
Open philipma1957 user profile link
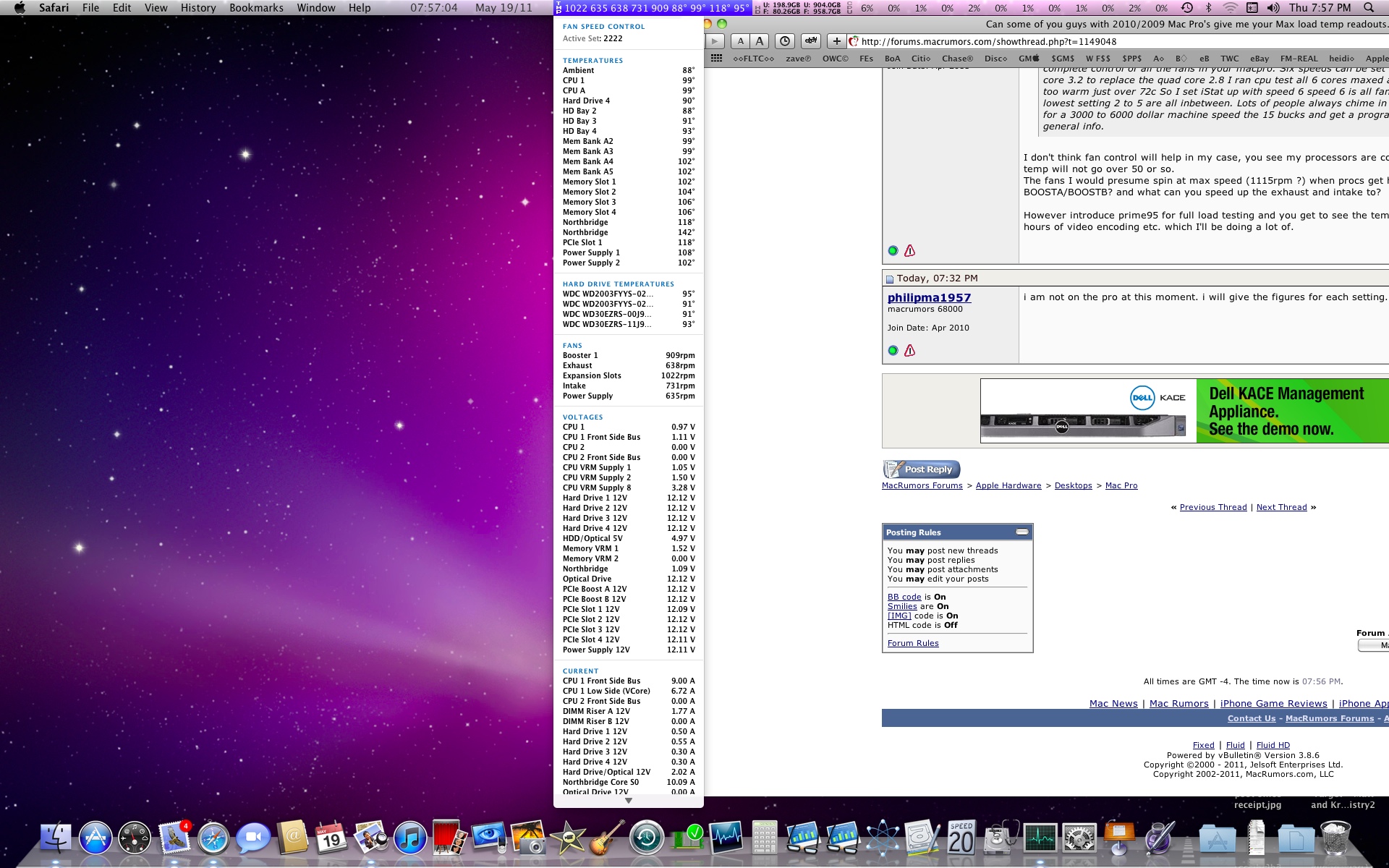(x=929, y=297)
